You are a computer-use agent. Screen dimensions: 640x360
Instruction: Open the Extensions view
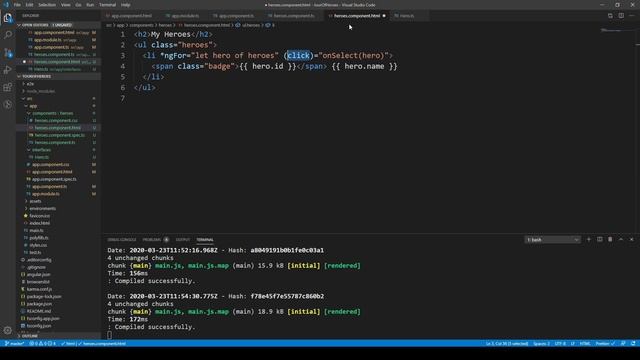(8, 87)
